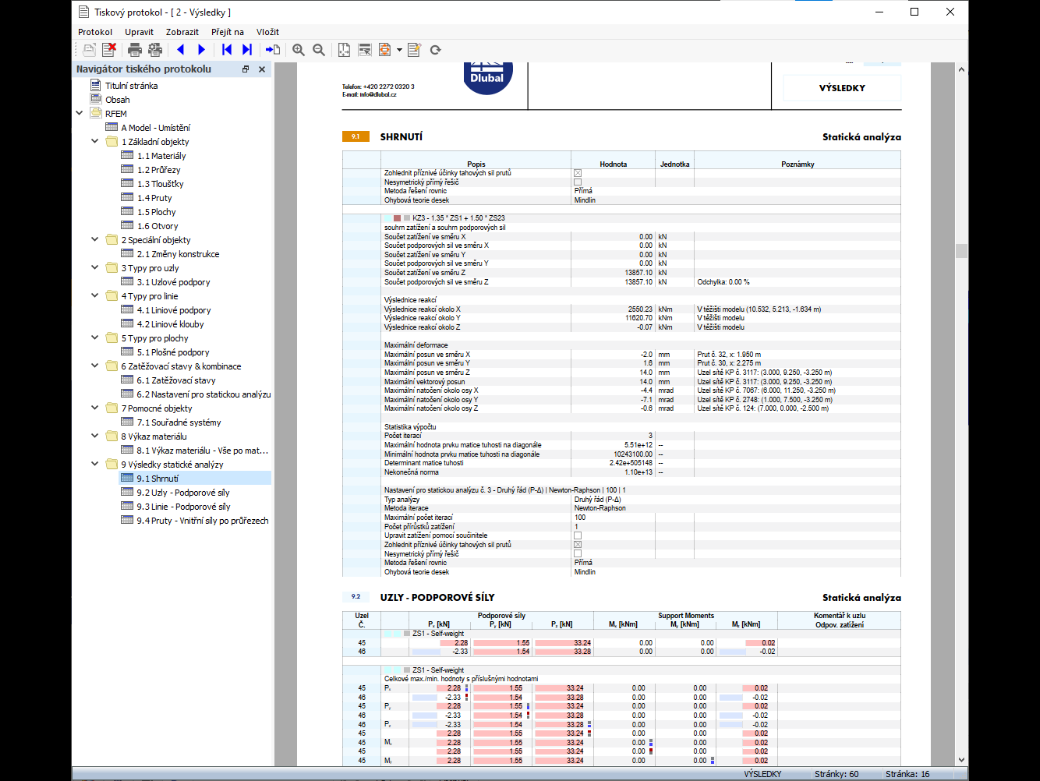
Task: Select 'Titulní stránka' in the navigator
Action: pos(131,86)
